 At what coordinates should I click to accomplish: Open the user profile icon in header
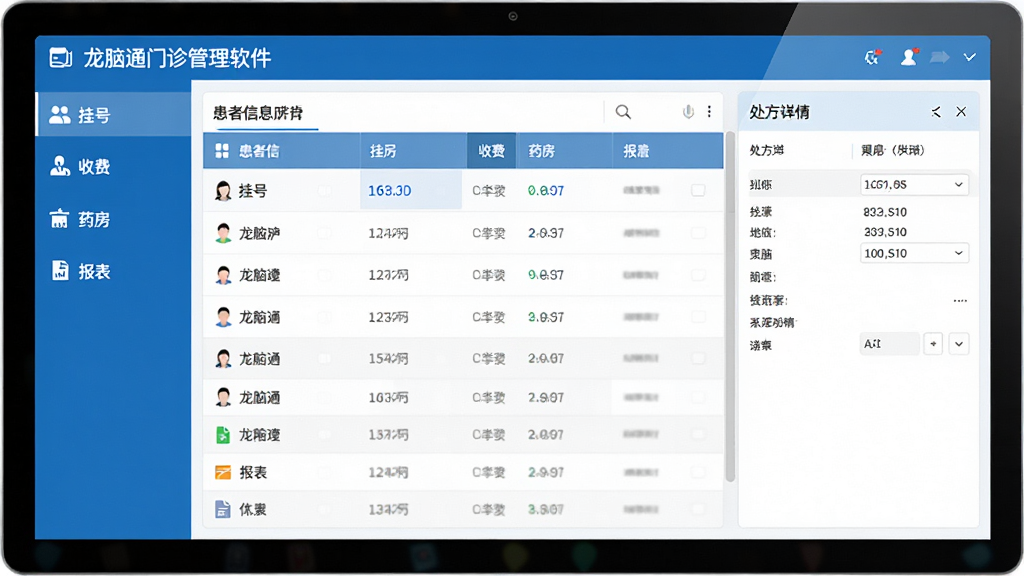(x=909, y=57)
